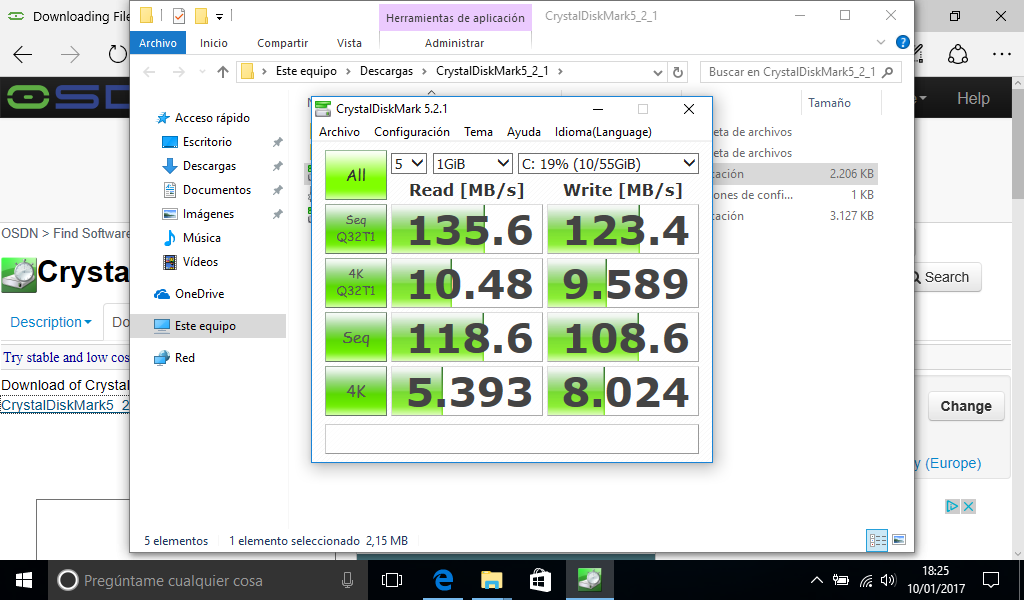The width and height of the screenshot is (1024, 600).
Task: Open Descargas in navigation pane
Action: [209, 166]
